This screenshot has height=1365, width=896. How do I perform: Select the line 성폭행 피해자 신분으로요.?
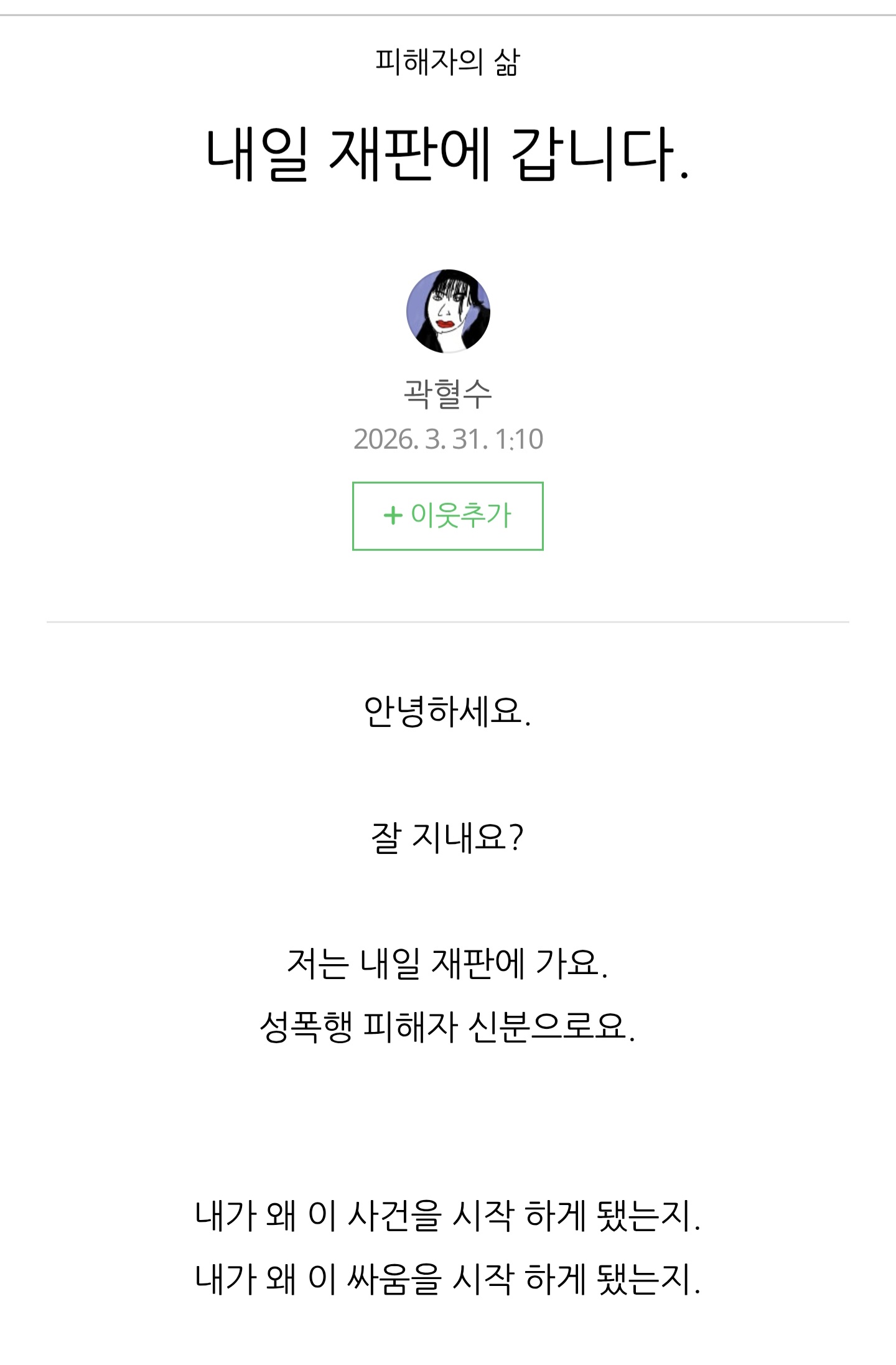tap(447, 1026)
